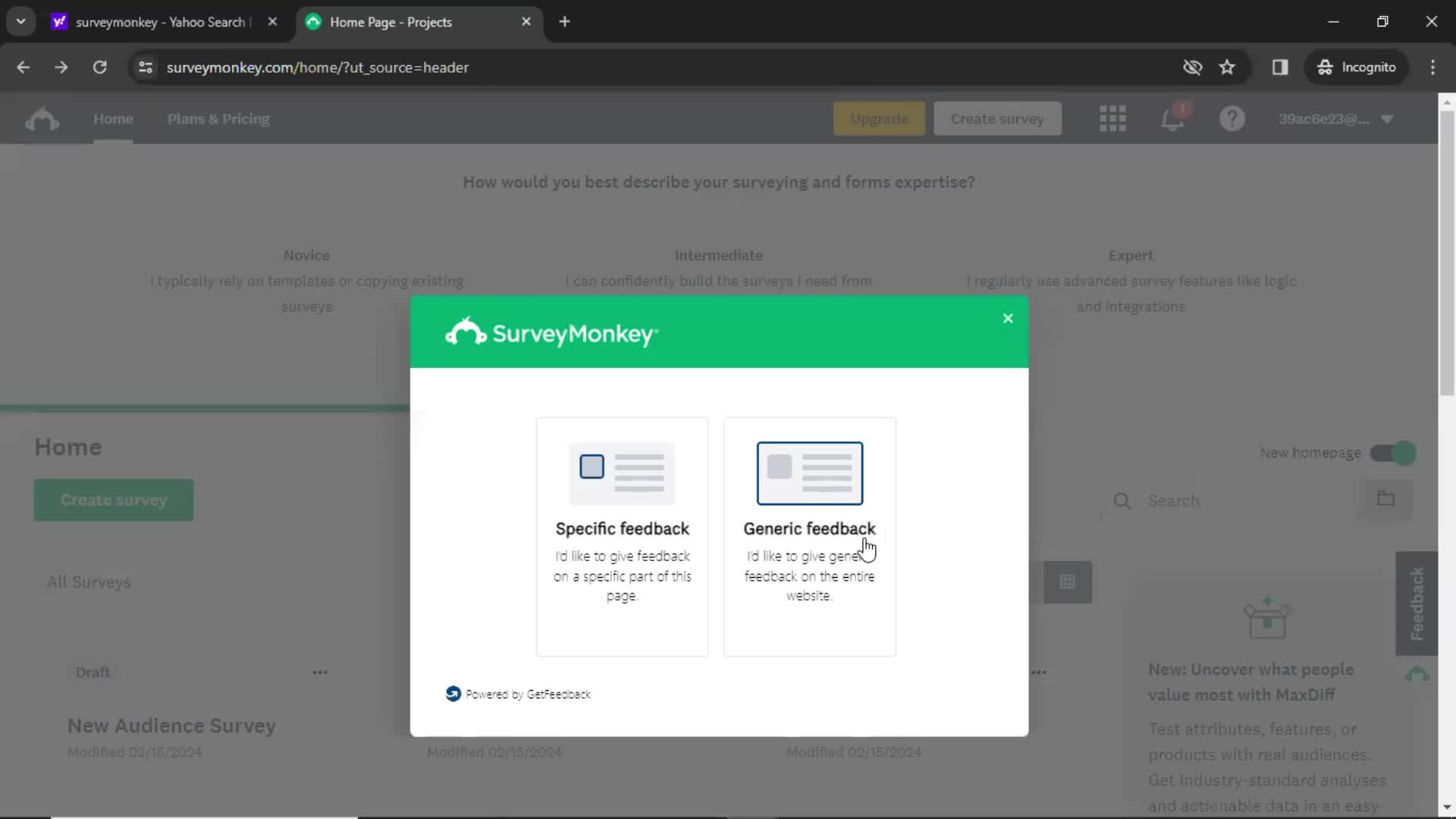Click the New Audience Survey thumbnail
This screenshot has width=1456, height=819.
pyautogui.click(x=171, y=725)
